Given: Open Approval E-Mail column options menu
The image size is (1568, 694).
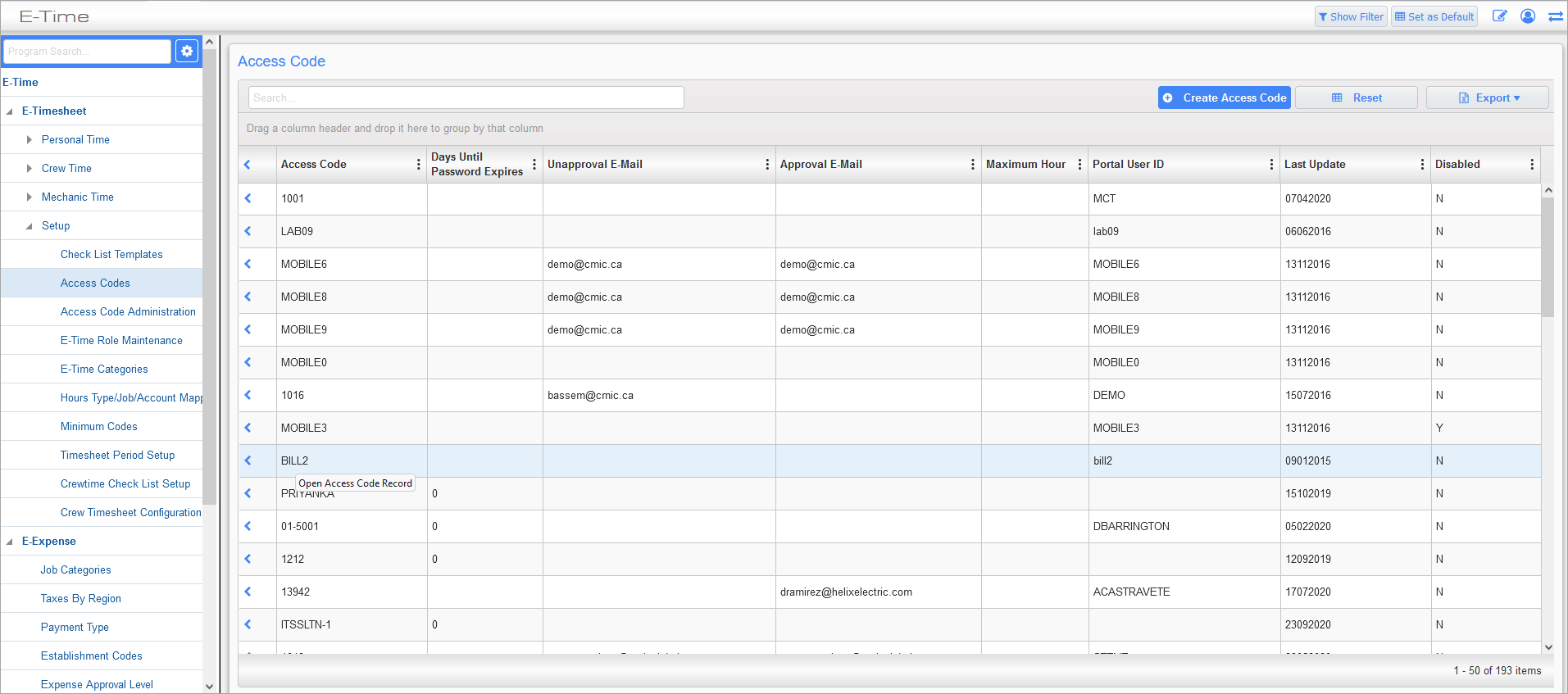Looking at the screenshot, I should click(x=973, y=165).
